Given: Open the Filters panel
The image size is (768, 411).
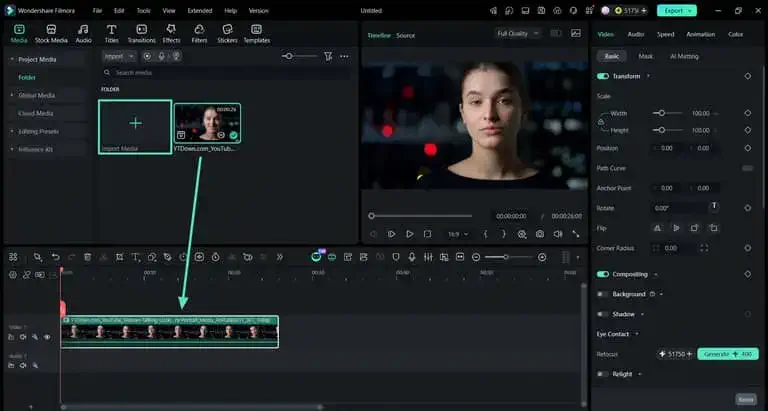Looking at the screenshot, I should [199, 34].
